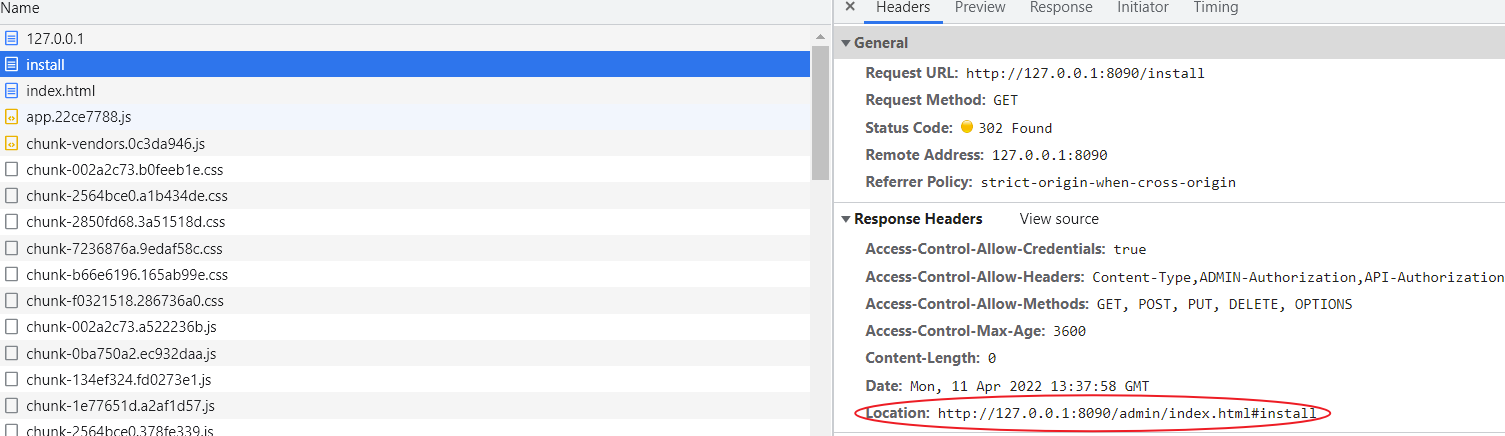Click the yellow 302 status indicator dot
This screenshot has height=436, width=1505.
[967, 128]
